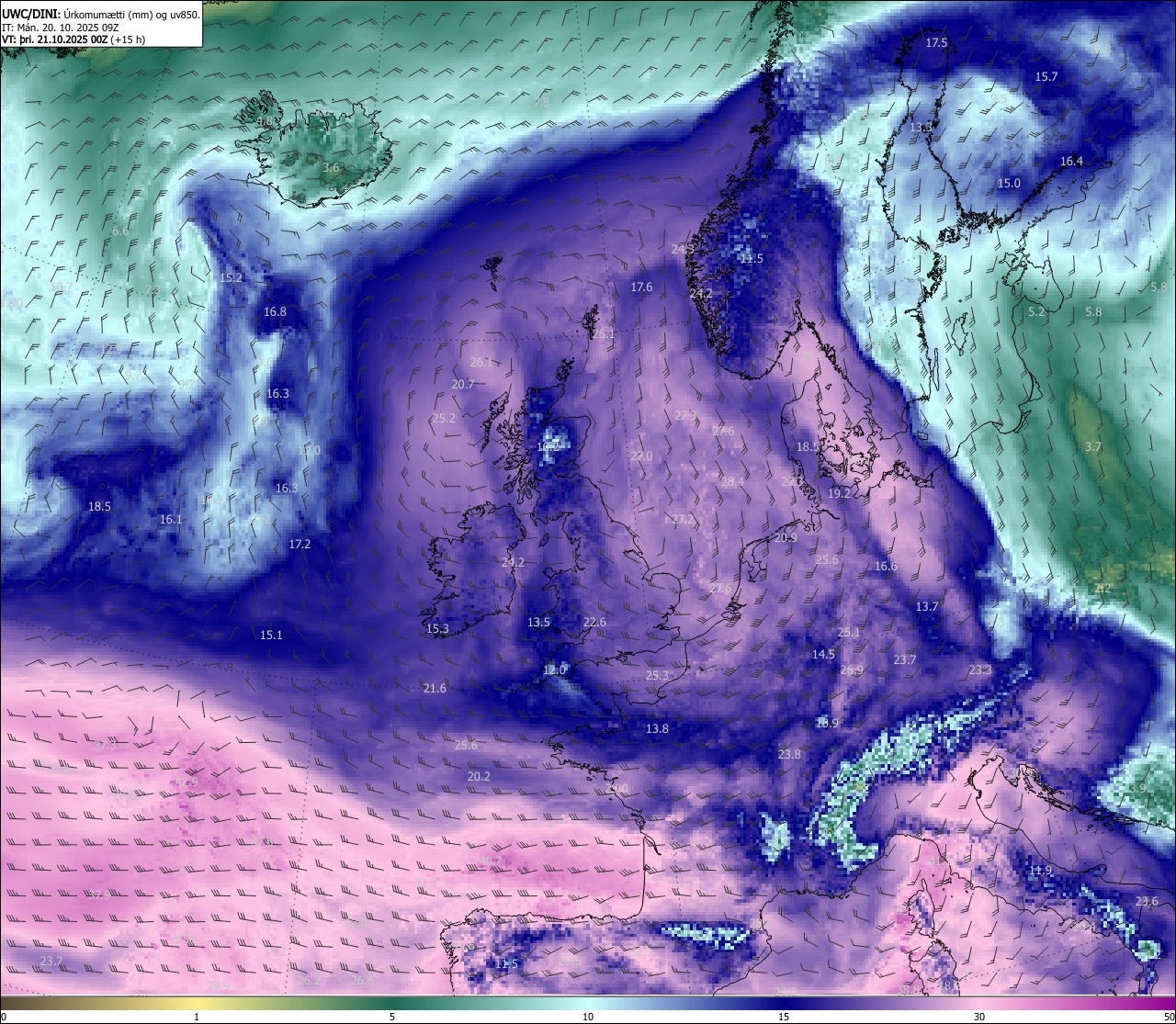This screenshot has width=1176, height=1024.
Task: Click the 15.1 value southwest of Ireland
Action: click(x=271, y=635)
